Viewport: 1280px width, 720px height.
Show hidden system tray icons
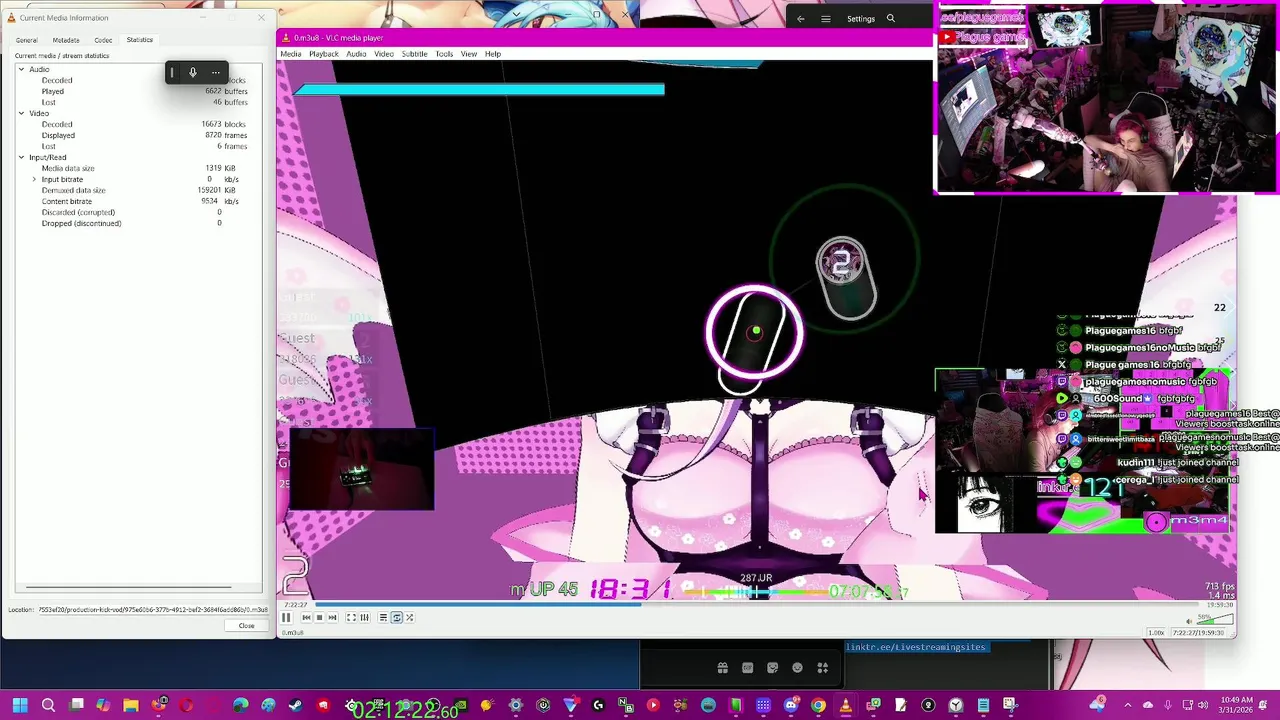pyautogui.click(x=1128, y=706)
